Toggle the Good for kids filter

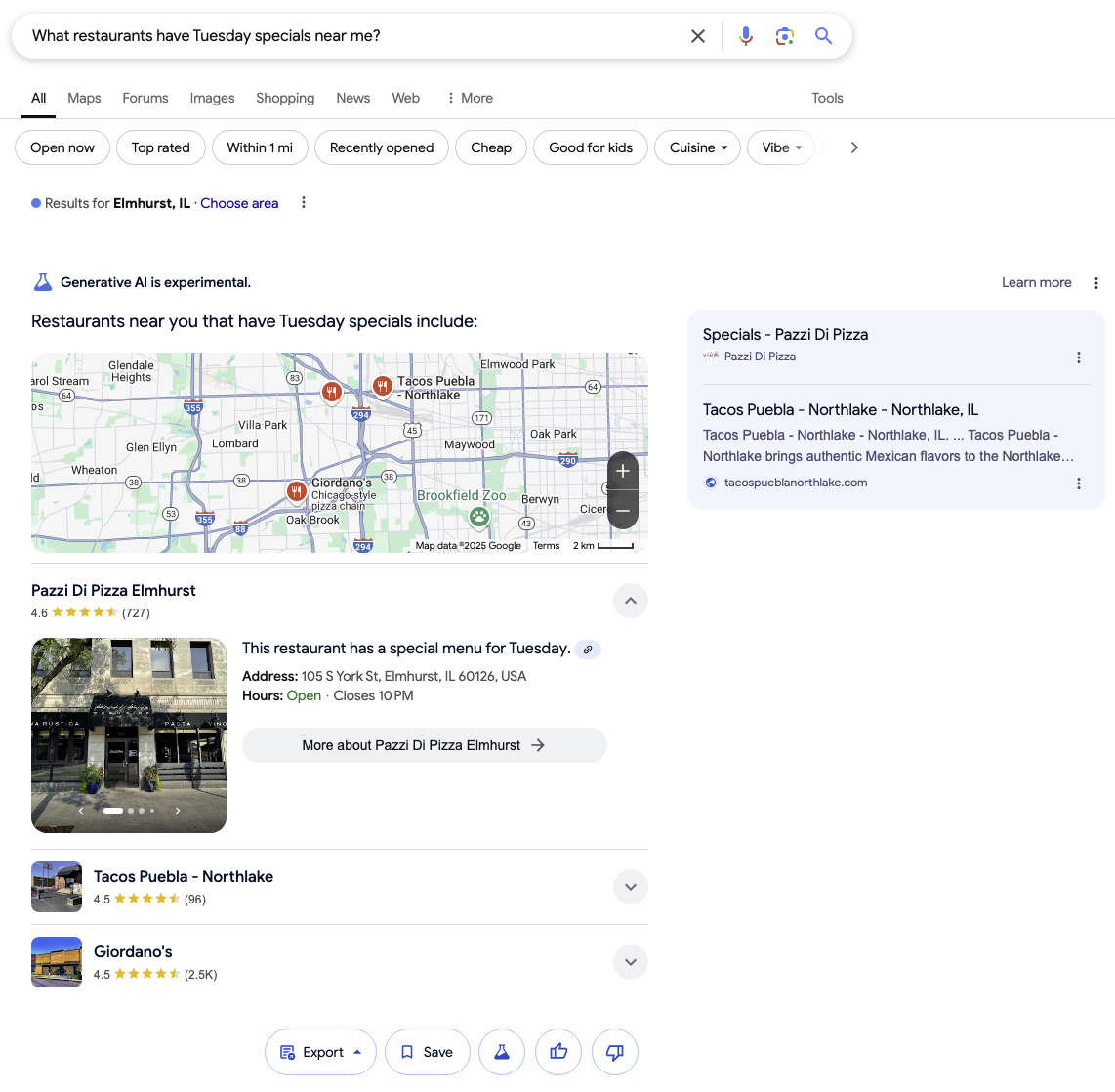tap(590, 147)
